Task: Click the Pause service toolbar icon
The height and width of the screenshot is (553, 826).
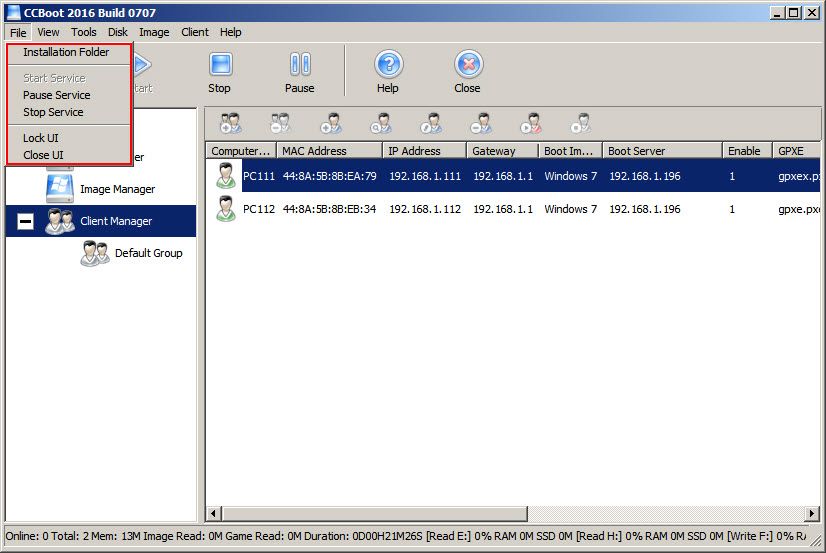Action: (x=300, y=64)
